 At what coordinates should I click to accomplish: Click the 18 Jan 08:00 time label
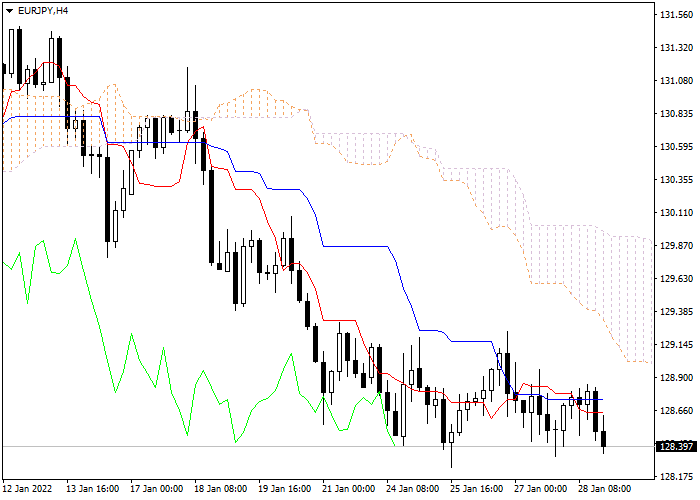click(x=221, y=489)
